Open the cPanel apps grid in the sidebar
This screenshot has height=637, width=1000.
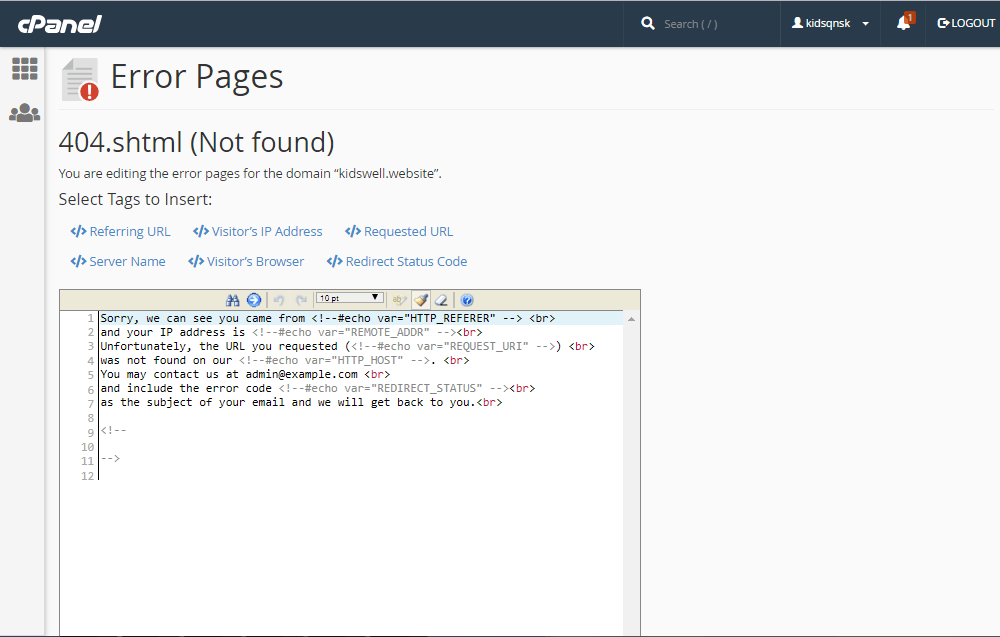pyautogui.click(x=24, y=68)
